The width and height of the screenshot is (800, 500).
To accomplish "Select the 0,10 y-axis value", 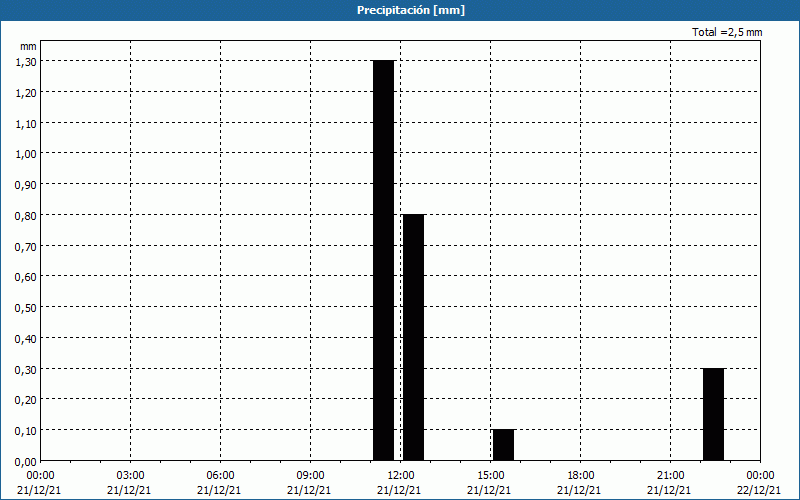I will tap(26, 431).
